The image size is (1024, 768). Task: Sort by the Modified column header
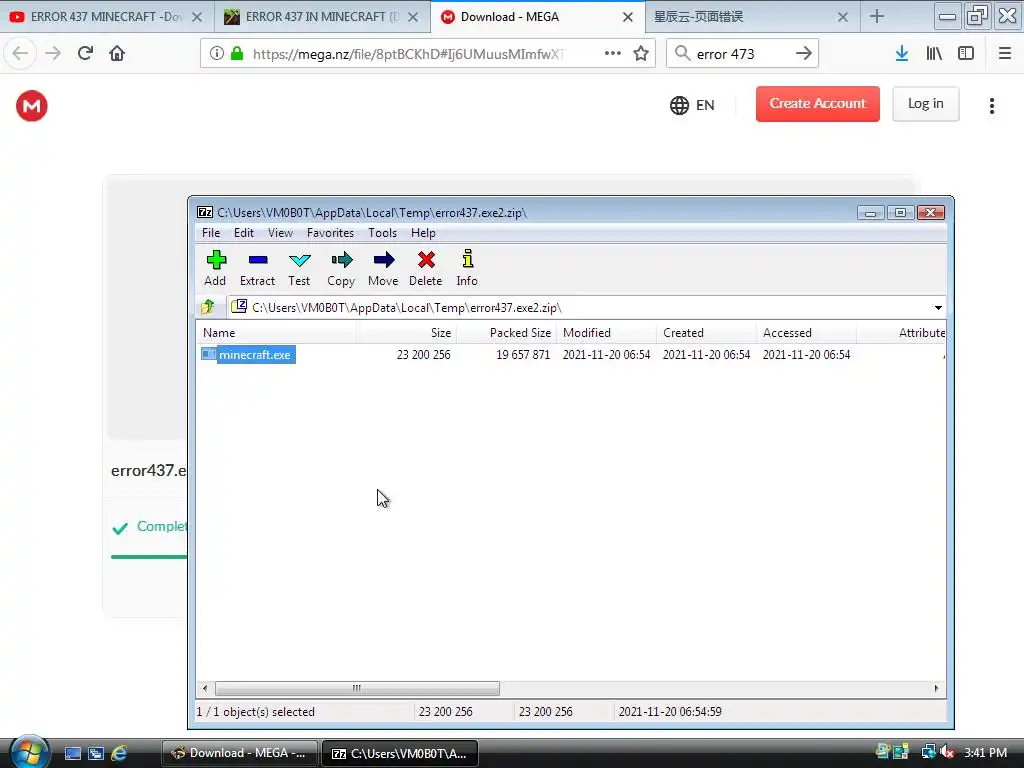click(x=606, y=332)
